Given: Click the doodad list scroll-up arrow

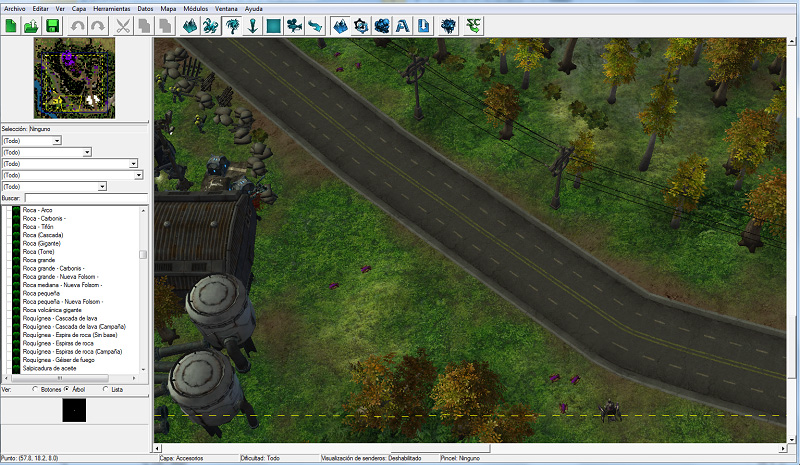Looking at the screenshot, I should [143, 210].
